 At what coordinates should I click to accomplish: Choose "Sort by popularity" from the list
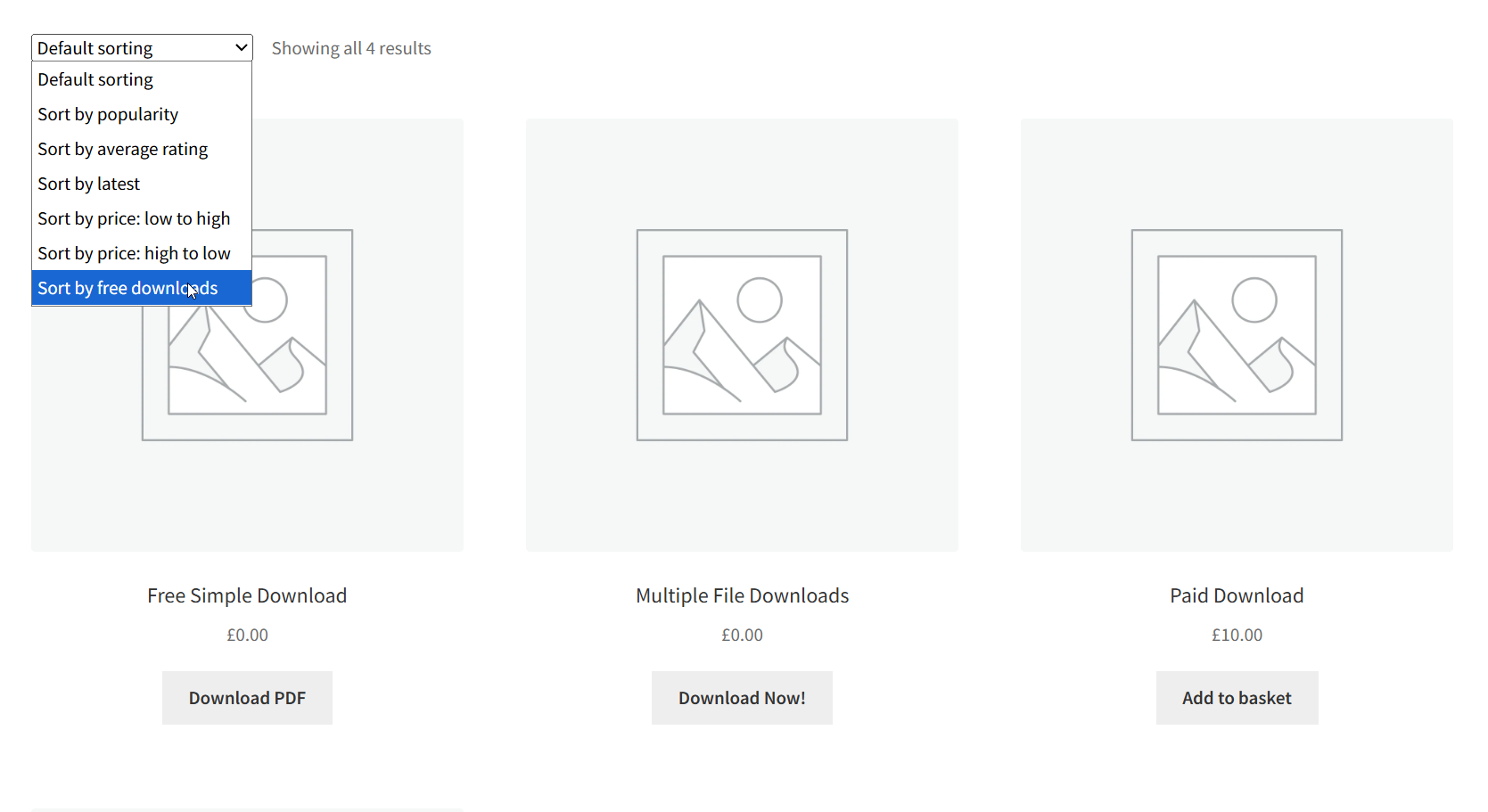[x=107, y=114]
